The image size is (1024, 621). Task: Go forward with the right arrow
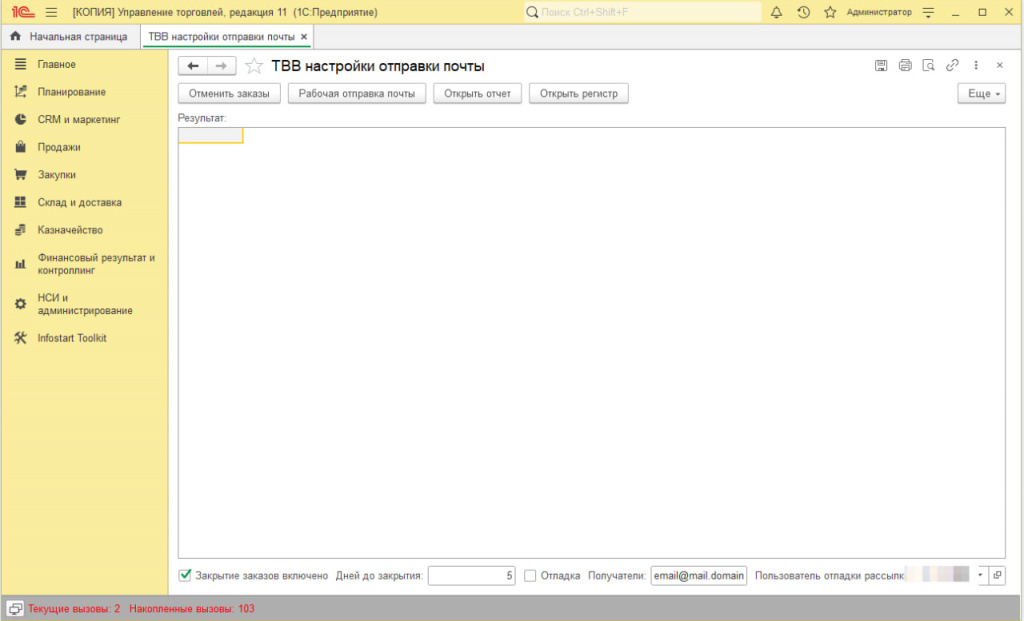click(221, 66)
